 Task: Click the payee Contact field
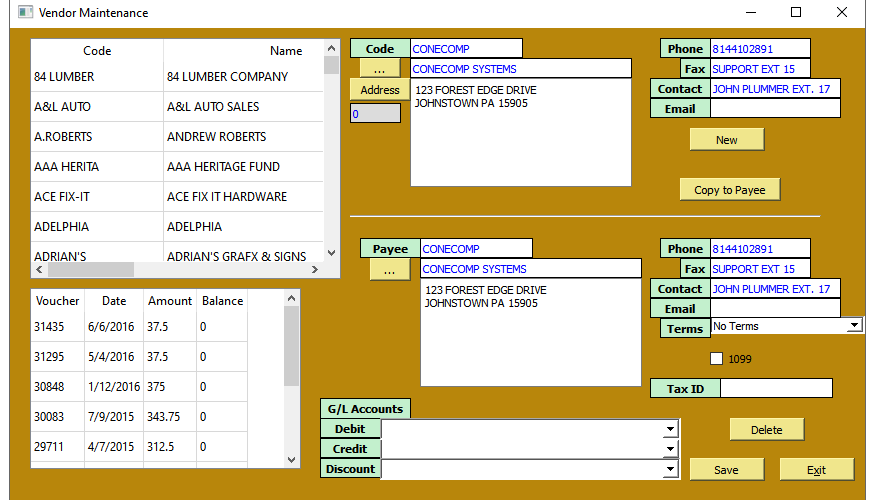pyautogui.click(x=775, y=289)
